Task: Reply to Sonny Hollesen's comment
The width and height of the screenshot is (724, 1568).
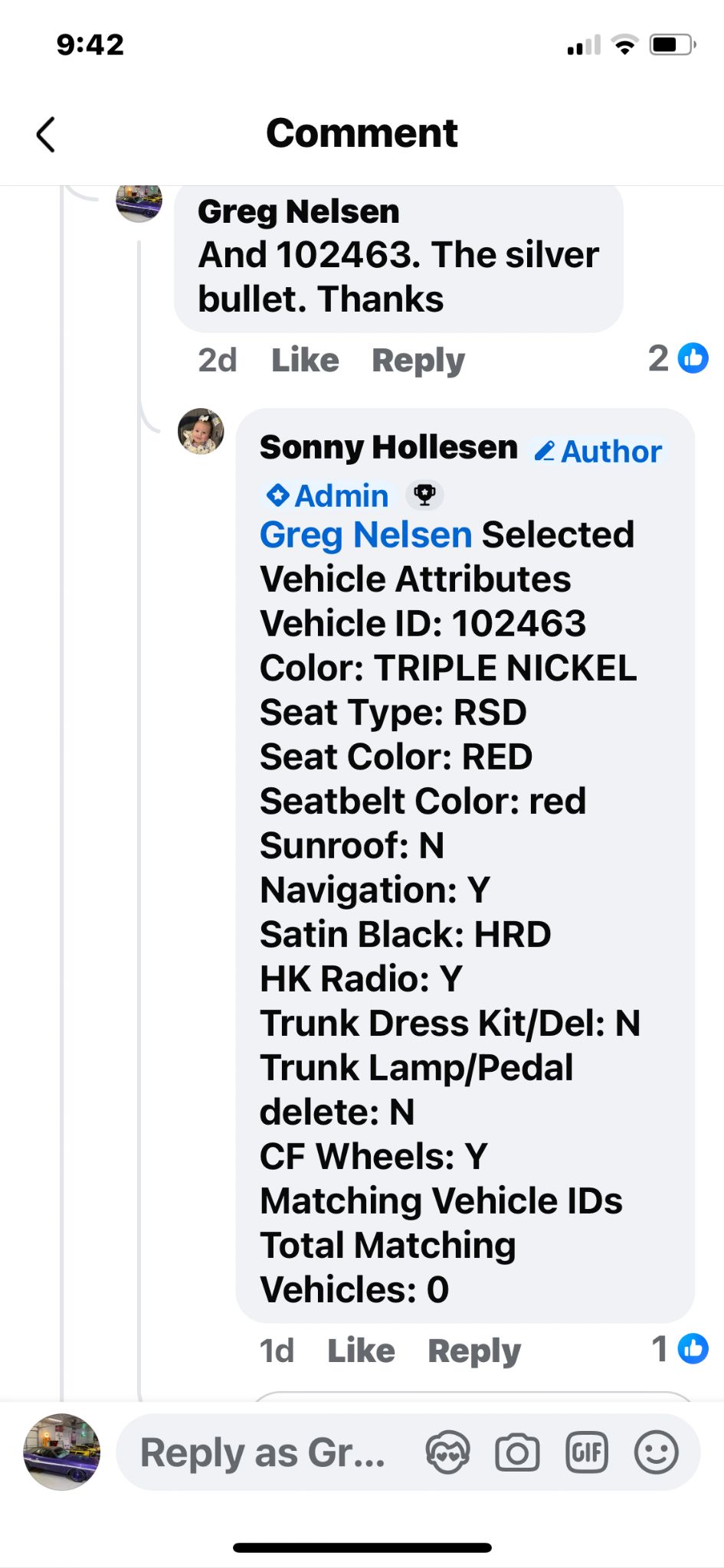Action: [474, 1351]
